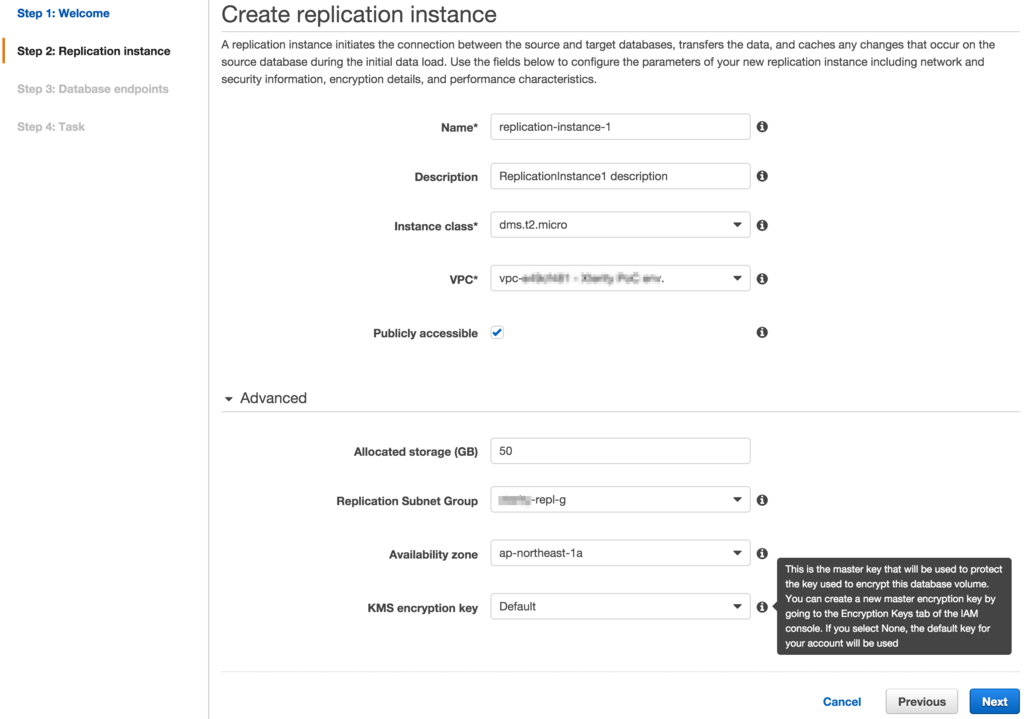Uncheck the Publicly accessible checkbox
The height and width of the screenshot is (719, 1024).
pyautogui.click(x=497, y=332)
